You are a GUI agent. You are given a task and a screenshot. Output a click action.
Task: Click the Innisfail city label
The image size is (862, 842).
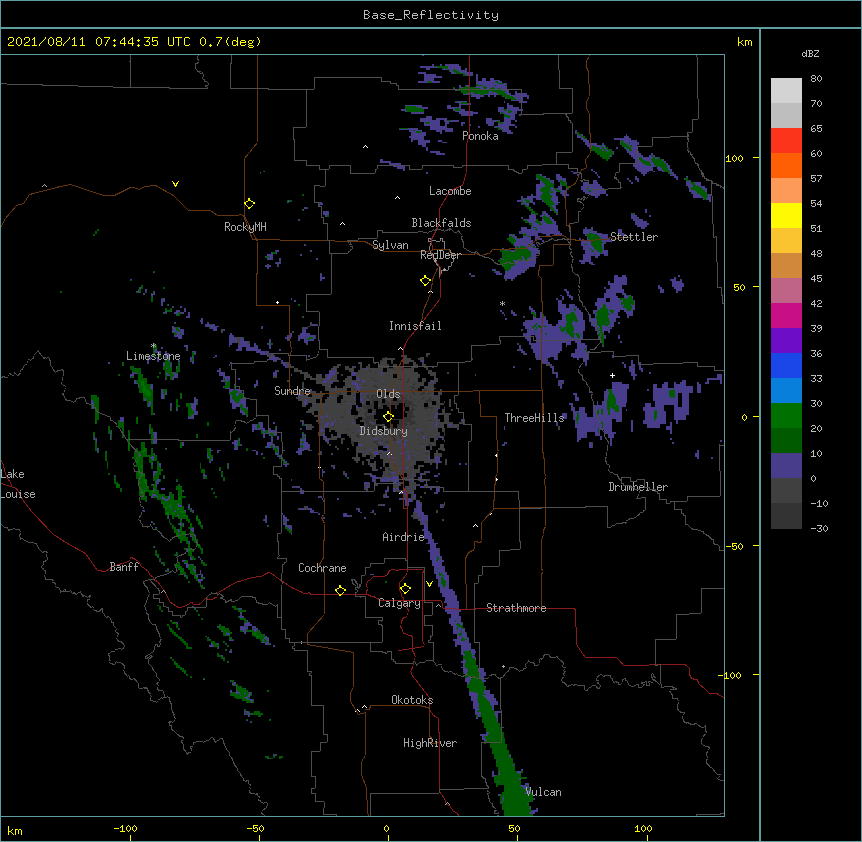click(x=415, y=326)
